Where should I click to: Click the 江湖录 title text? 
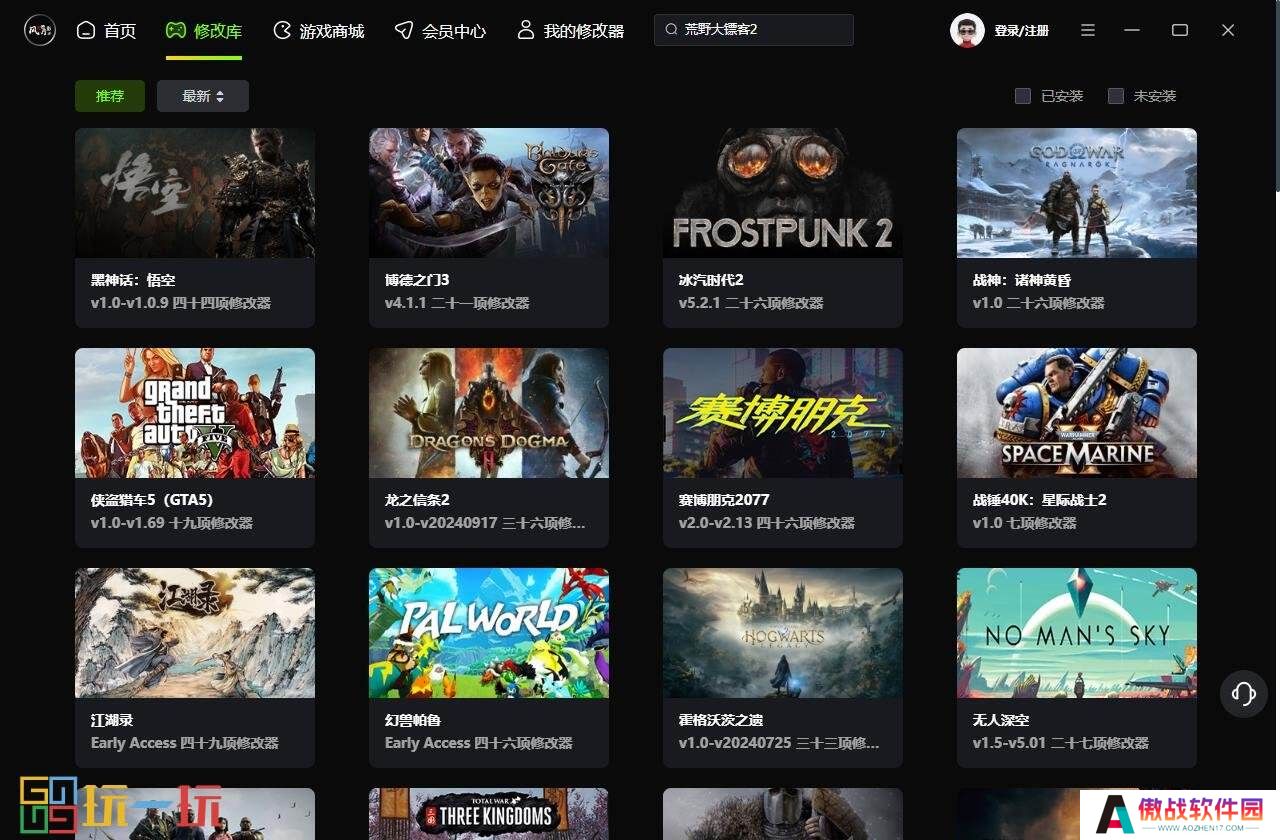[112, 720]
